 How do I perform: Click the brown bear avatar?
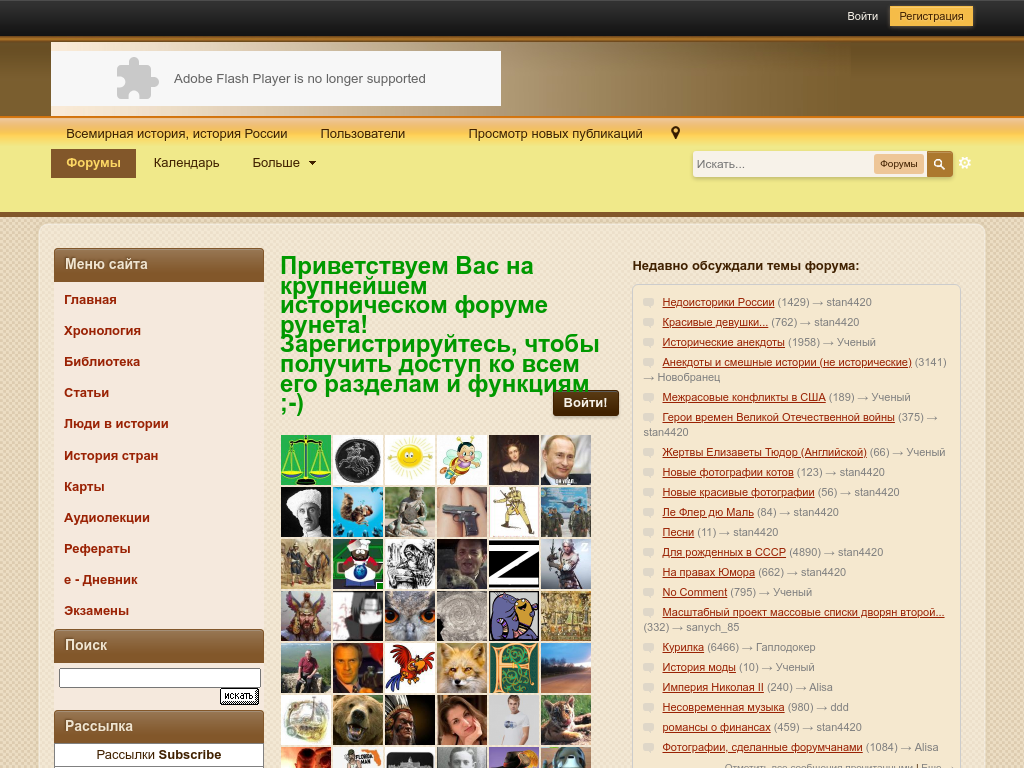tap(358, 720)
